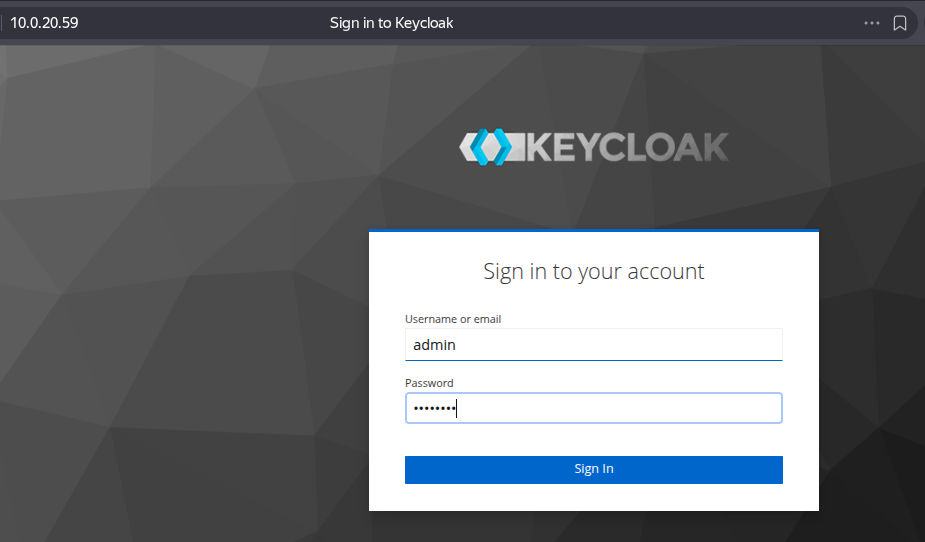This screenshot has width=925, height=542.
Task: Click empty white space below Sign In button
Action: coord(593,497)
